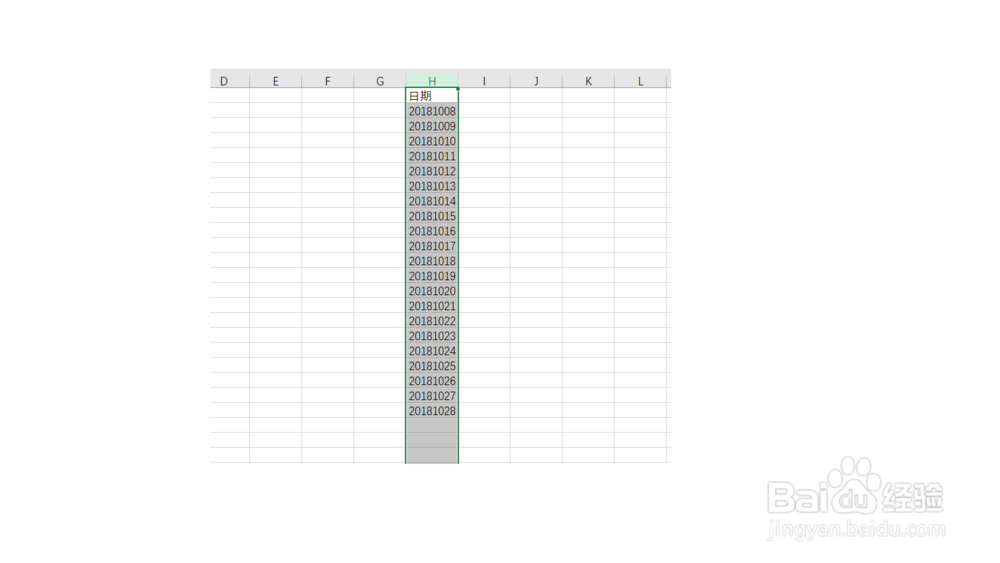Image resolution: width=1000 pixels, height=563 pixels.
Task: Click cell containing 20181012
Action: [432, 171]
